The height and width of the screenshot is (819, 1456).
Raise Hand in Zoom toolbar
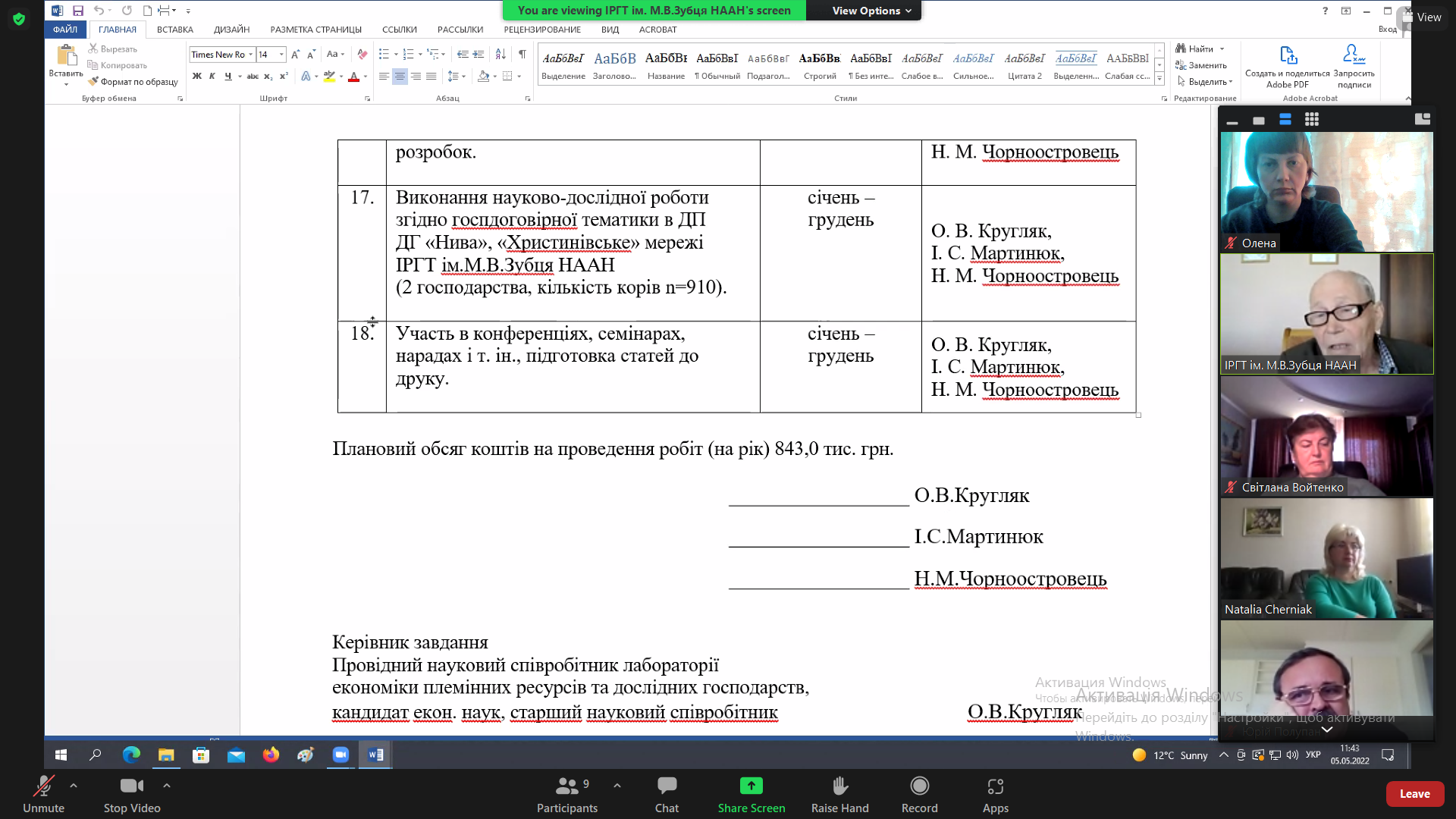[x=839, y=794]
